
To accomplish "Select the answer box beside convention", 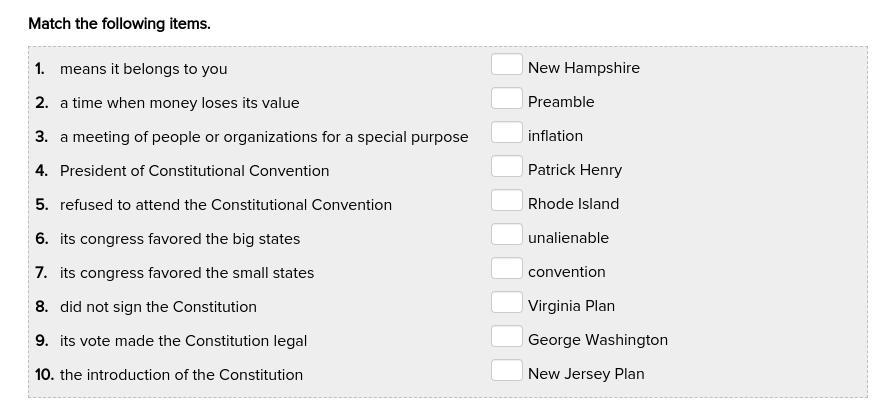I will (x=506, y=269).
